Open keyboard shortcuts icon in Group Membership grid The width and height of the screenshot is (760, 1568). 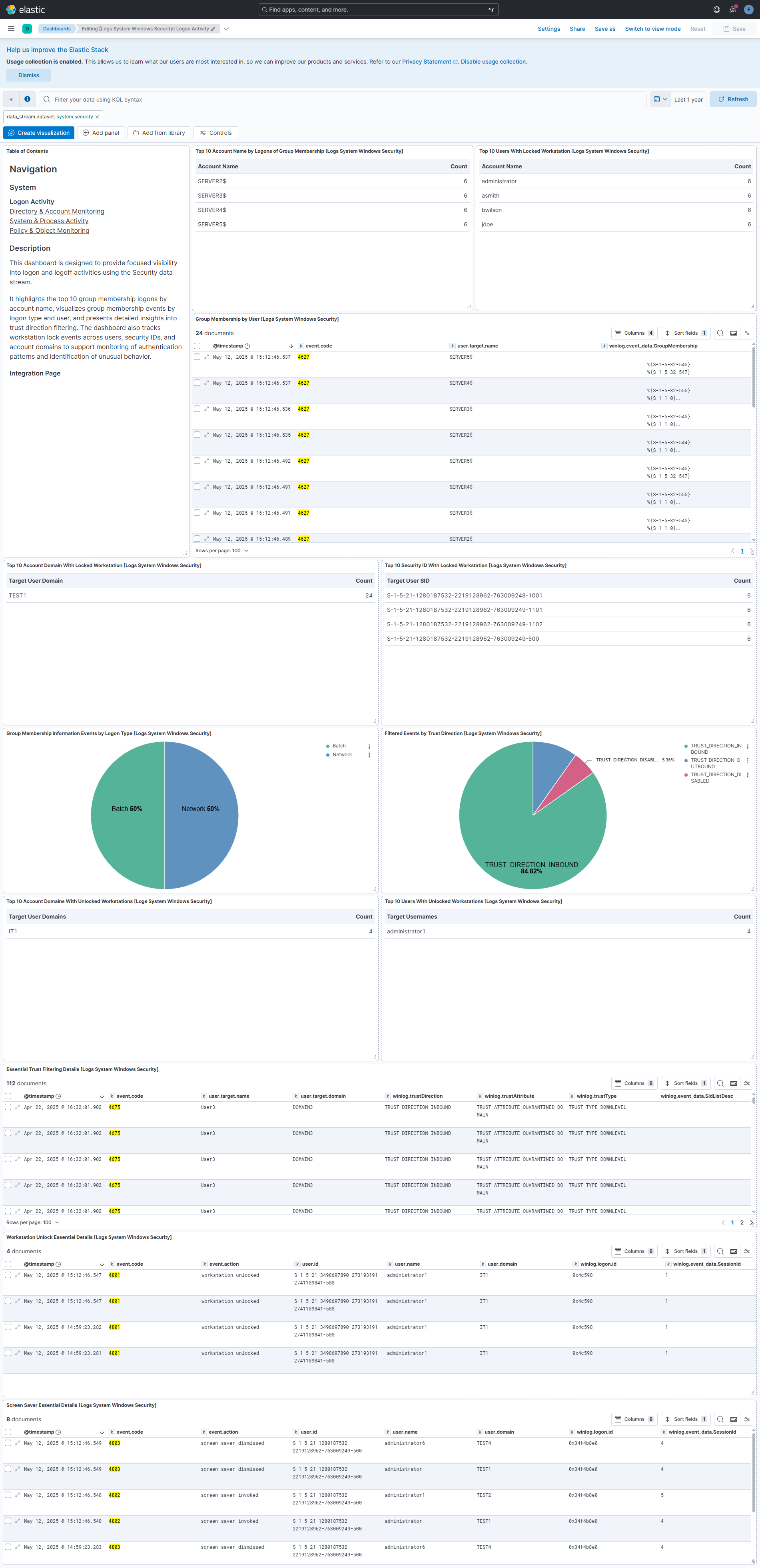tap(734, 333)
